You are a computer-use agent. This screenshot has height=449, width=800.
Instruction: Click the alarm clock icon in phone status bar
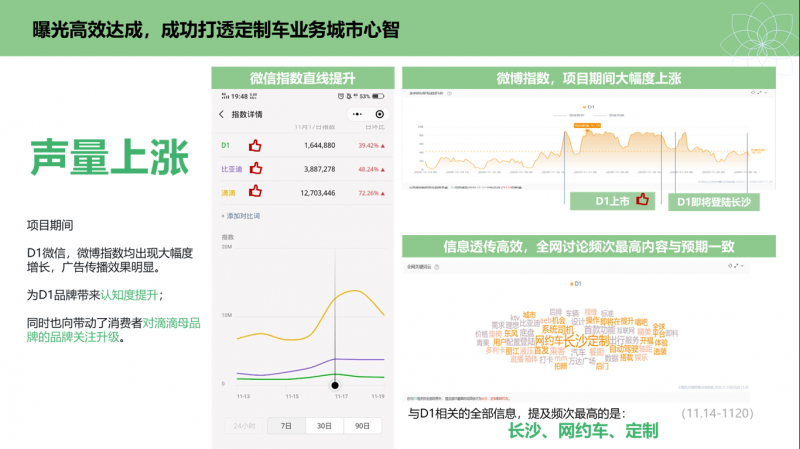(341, 96)
